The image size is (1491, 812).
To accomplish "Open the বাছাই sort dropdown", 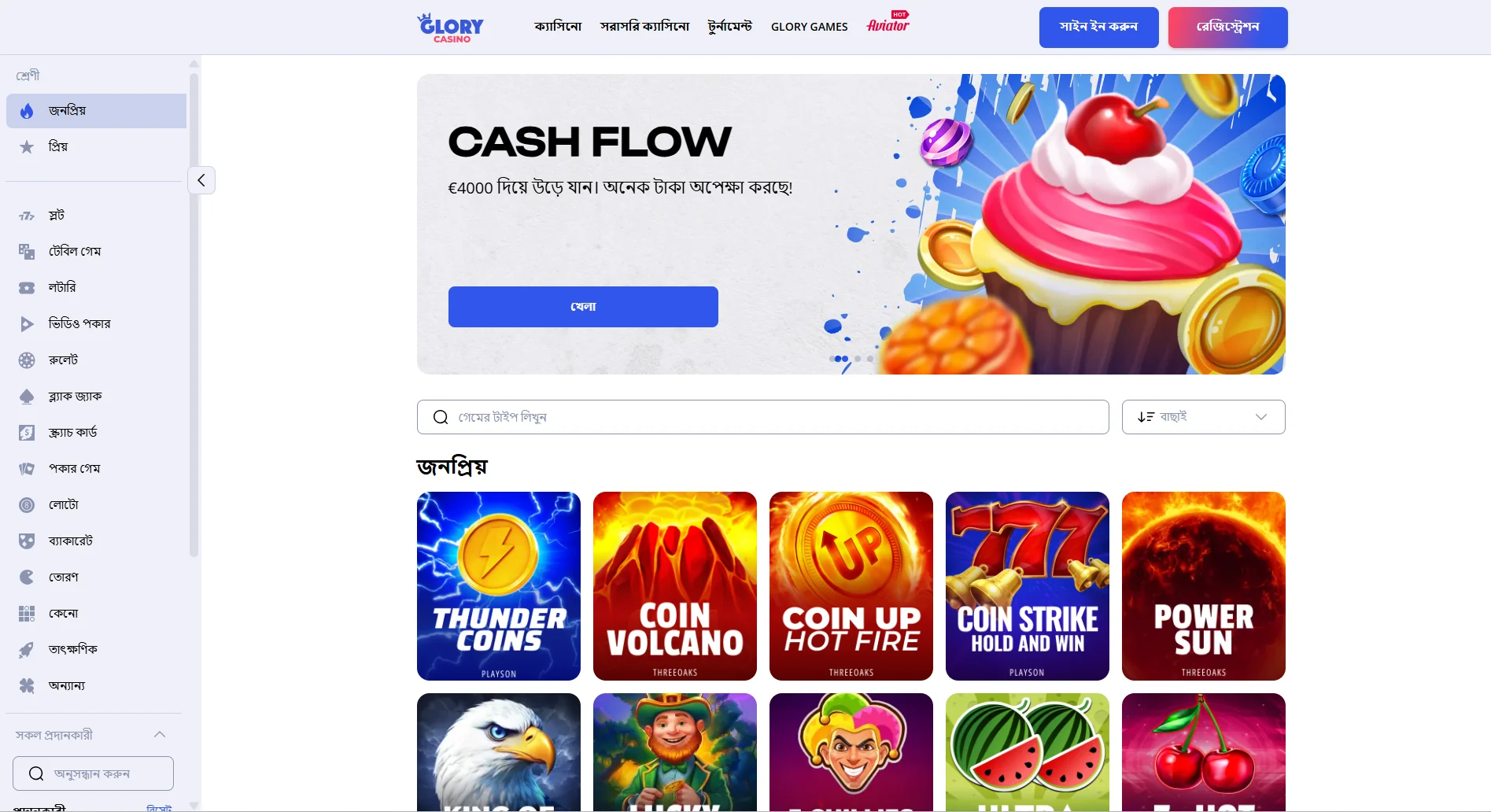I will click(1203, 417).
